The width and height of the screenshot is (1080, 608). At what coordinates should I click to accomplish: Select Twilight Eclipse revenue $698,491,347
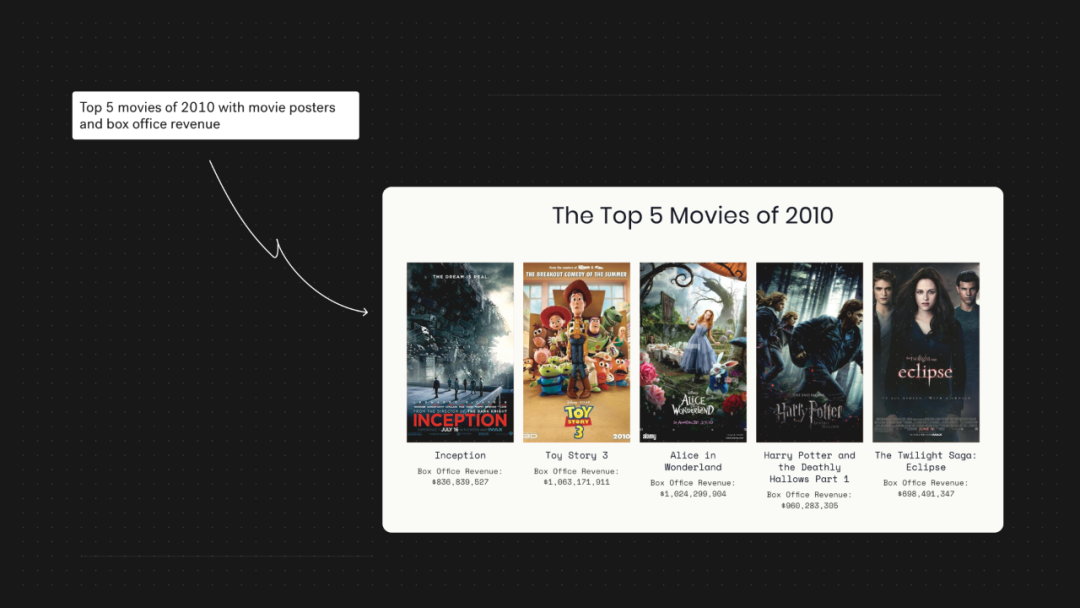925,494
